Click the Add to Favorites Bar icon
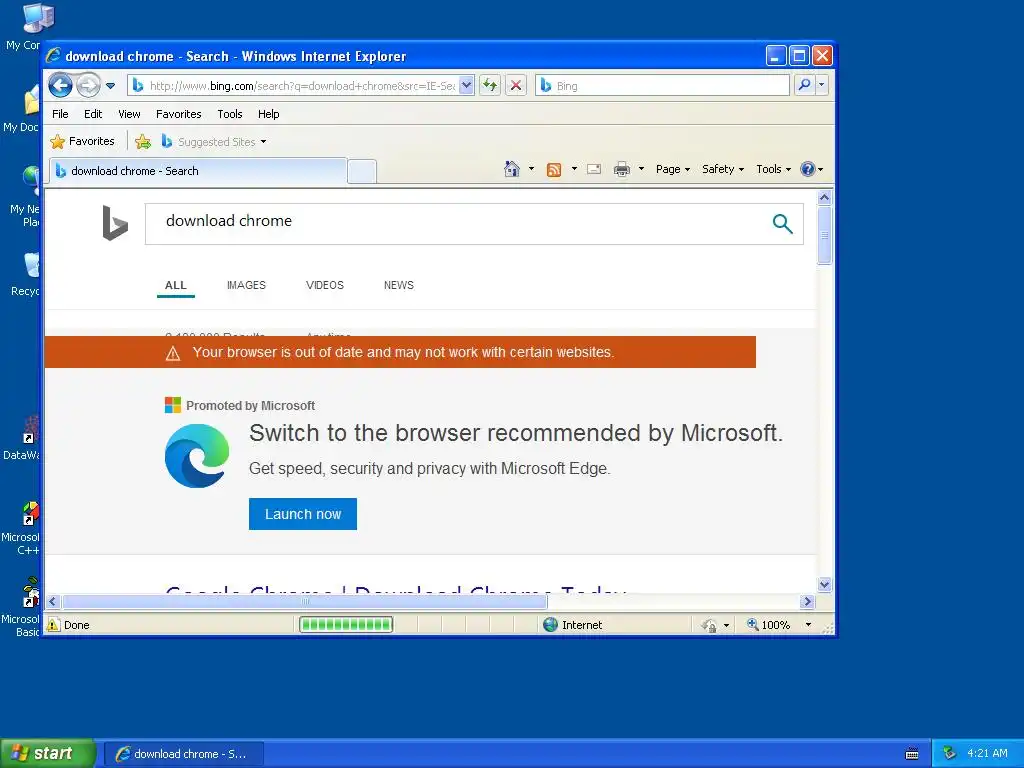Image resolution: width=1024 pixels, height=768 pixels. tap(143, 141)
